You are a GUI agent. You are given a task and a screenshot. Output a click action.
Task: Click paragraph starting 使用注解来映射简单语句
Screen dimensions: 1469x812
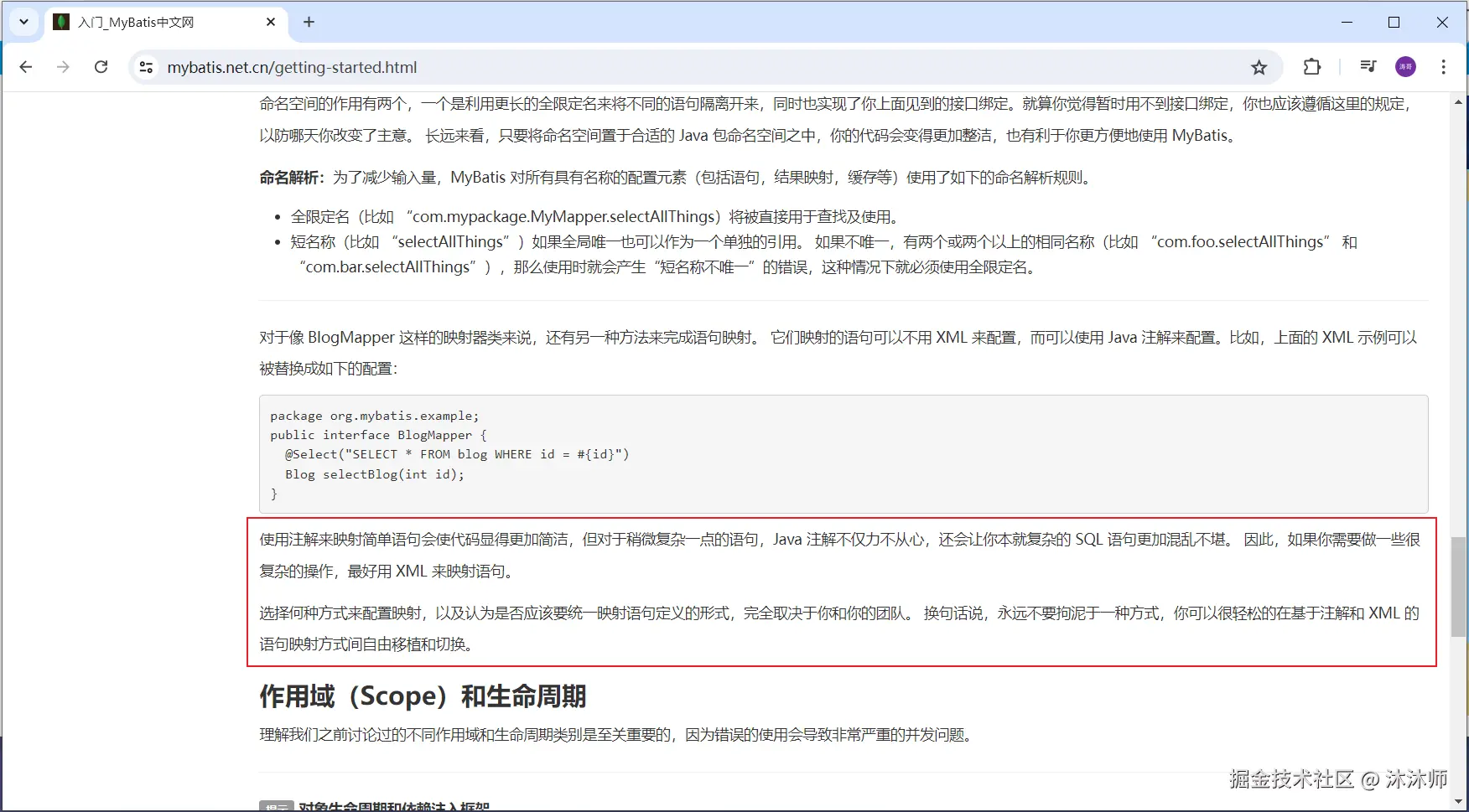point(840,555)
